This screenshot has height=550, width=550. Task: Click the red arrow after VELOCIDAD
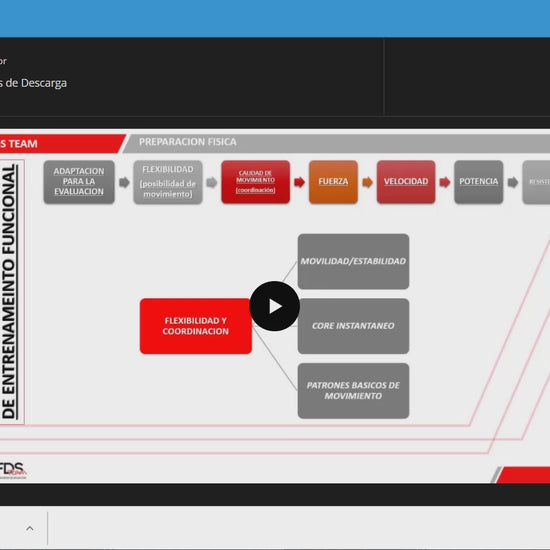(444, 182)
